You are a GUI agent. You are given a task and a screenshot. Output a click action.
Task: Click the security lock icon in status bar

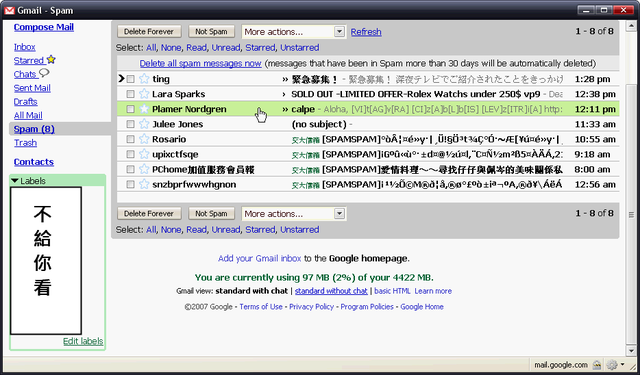click(x=597, y=364)
